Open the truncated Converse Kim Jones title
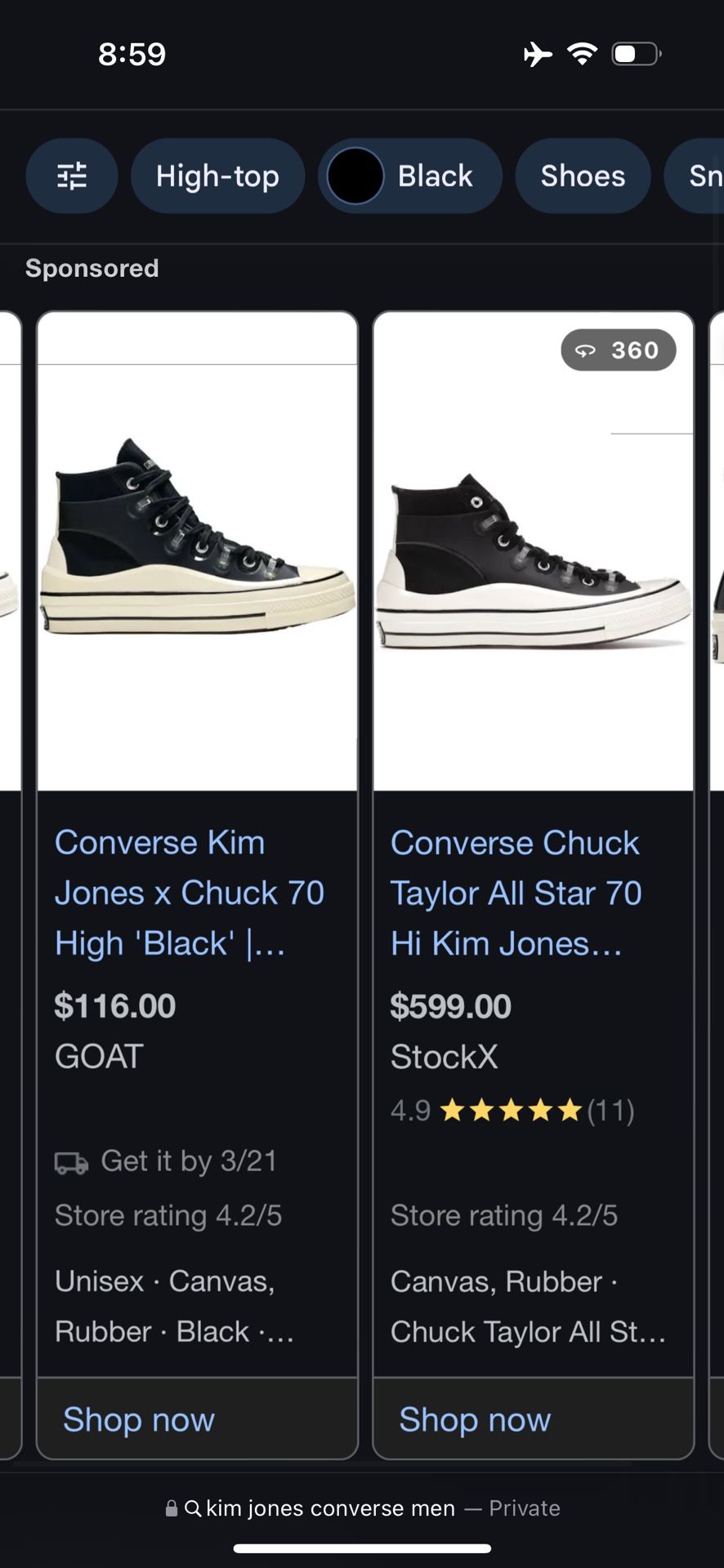The height and width of the screenshot is (1568, 724). coord(190,893)
